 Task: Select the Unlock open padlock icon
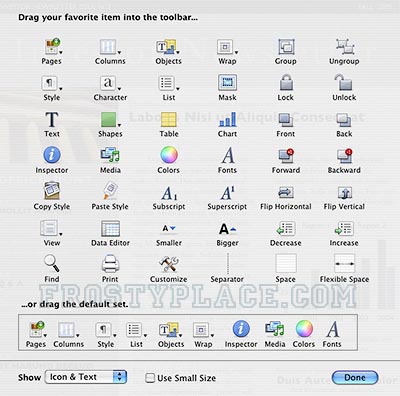click(x=343, y=83)
